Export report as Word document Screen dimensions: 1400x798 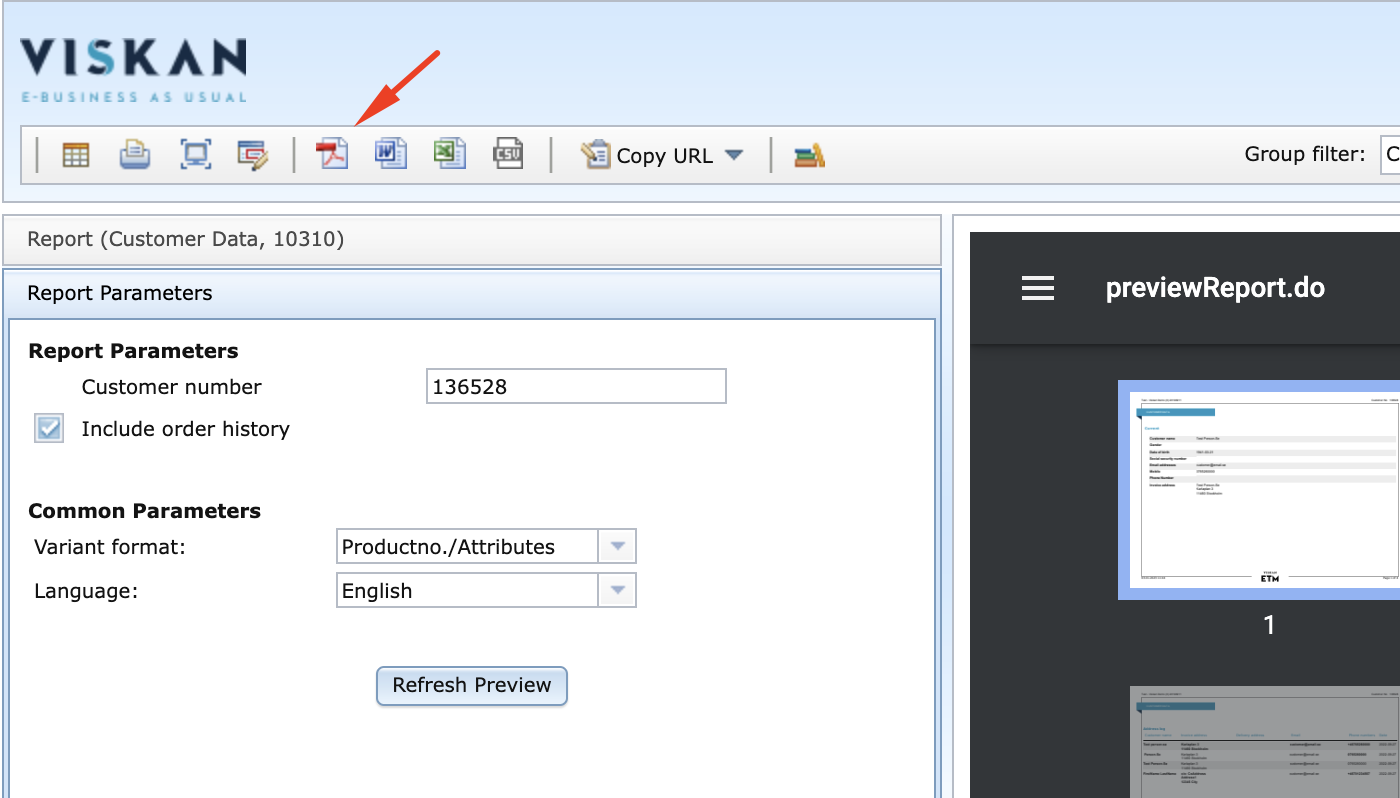point(390,155)
